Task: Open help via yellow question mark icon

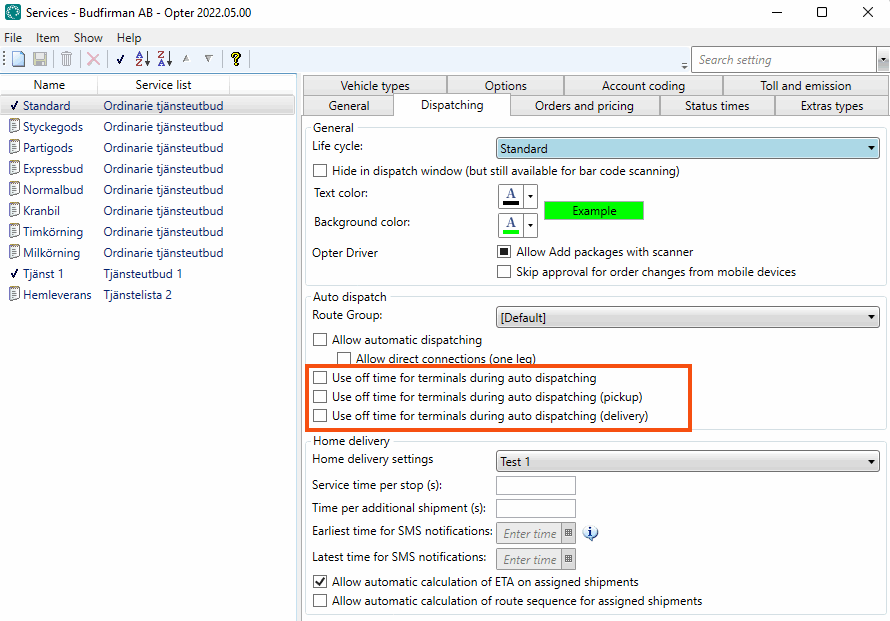Action: 236,60
